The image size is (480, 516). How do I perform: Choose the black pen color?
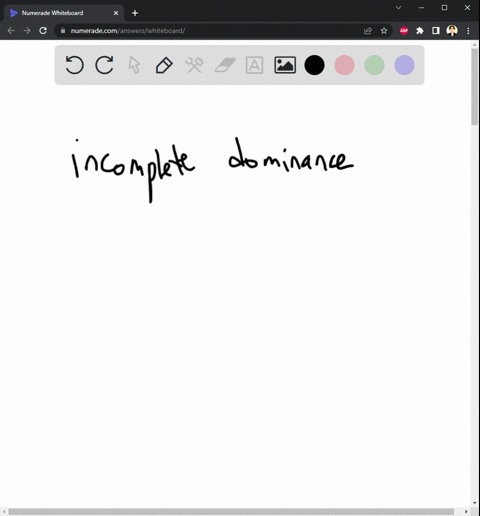[314, 65]
